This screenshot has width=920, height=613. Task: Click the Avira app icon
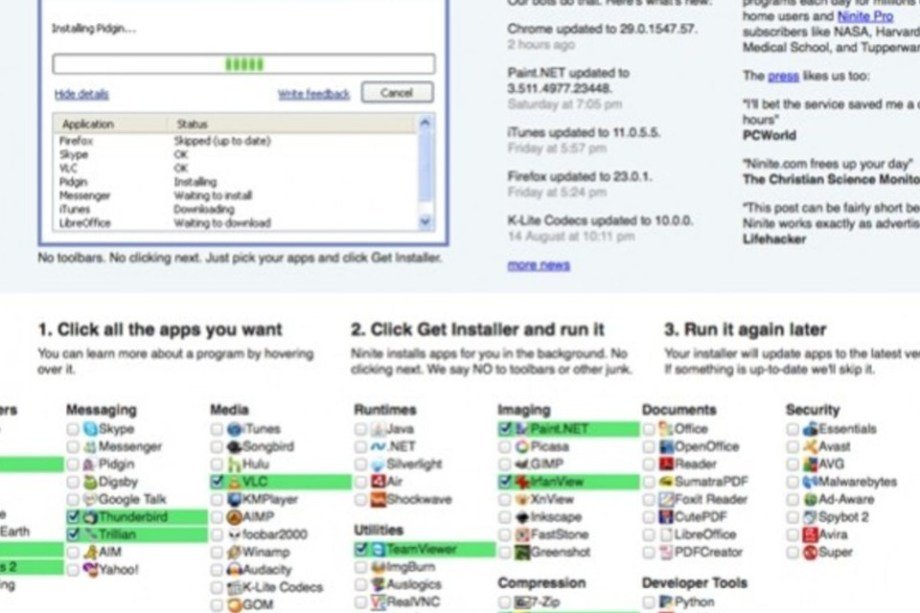pos(810,535)
